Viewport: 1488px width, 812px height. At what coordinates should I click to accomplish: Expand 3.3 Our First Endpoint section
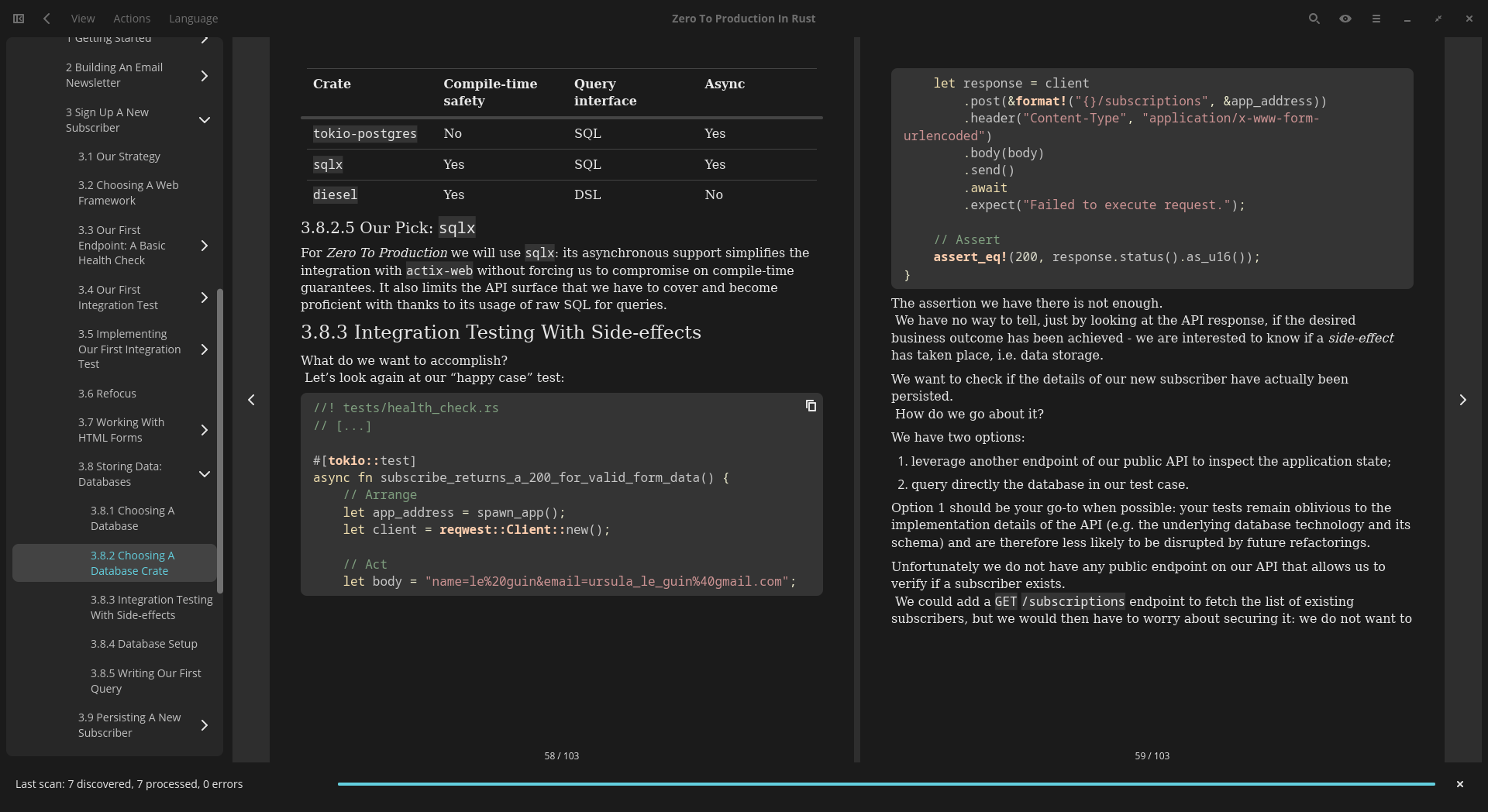click(x=205, y=246)
